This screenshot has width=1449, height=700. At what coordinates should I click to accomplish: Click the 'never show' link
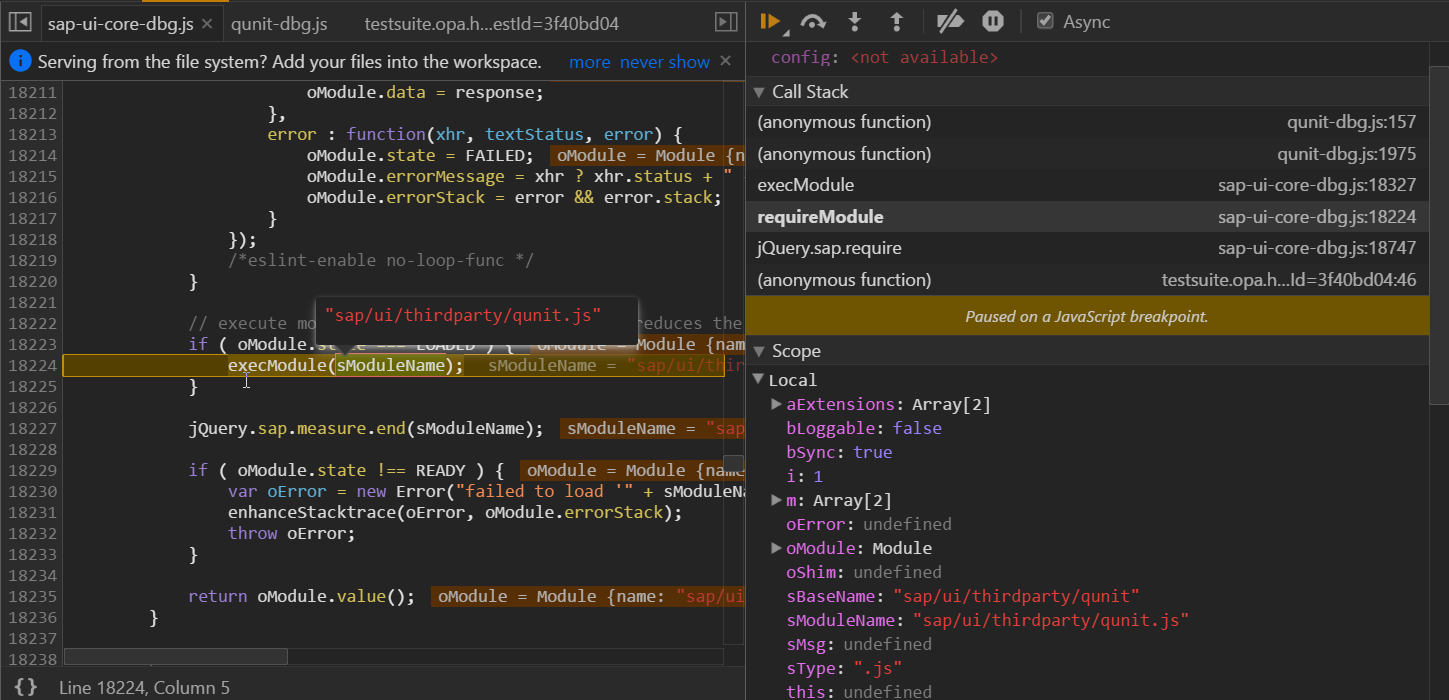(665, 62)
